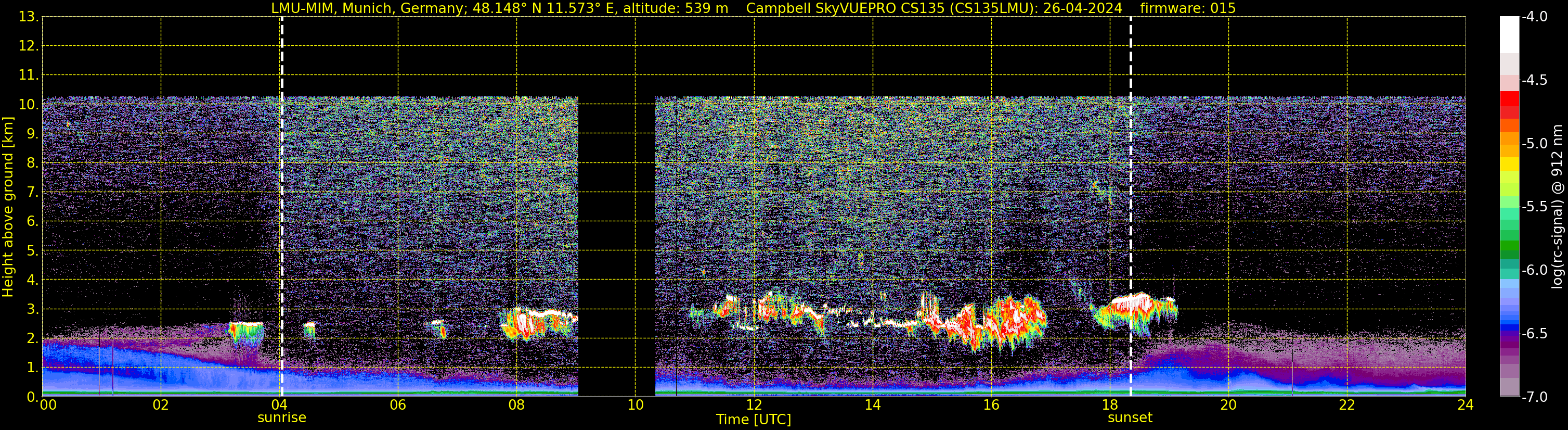
Task: Click the x-axis tick label '24'
Action: tap(1466, 405)
